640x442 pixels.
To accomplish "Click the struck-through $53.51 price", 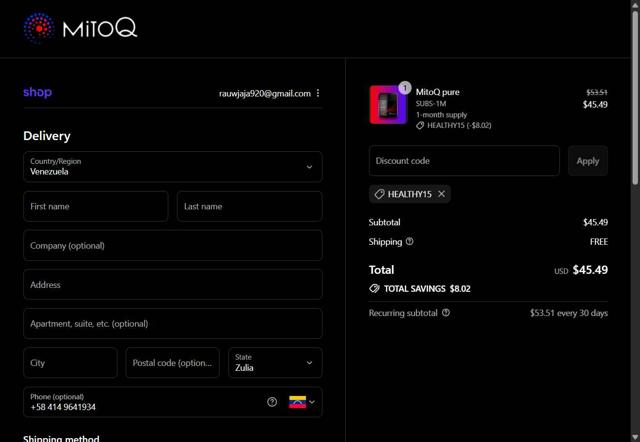I will [597, 92].
